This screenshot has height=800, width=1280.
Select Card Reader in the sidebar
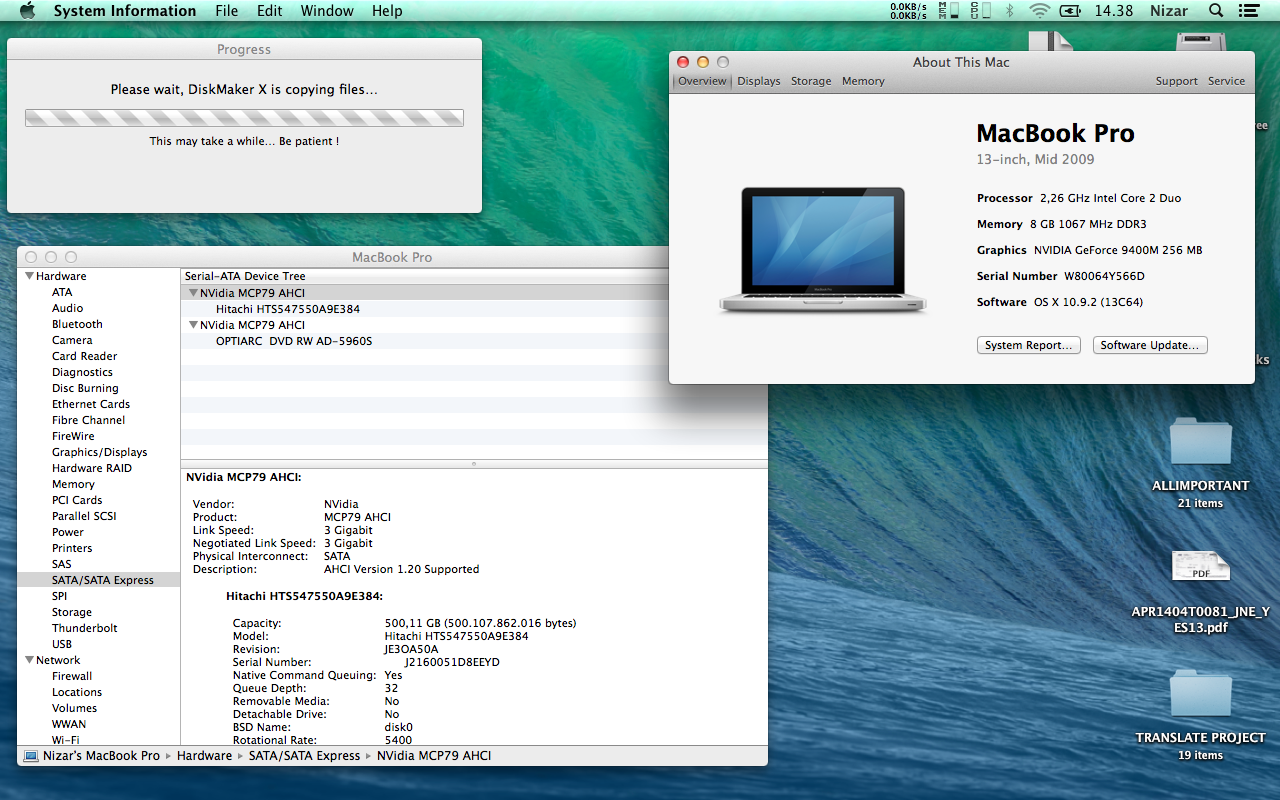[x=85, y=356]
